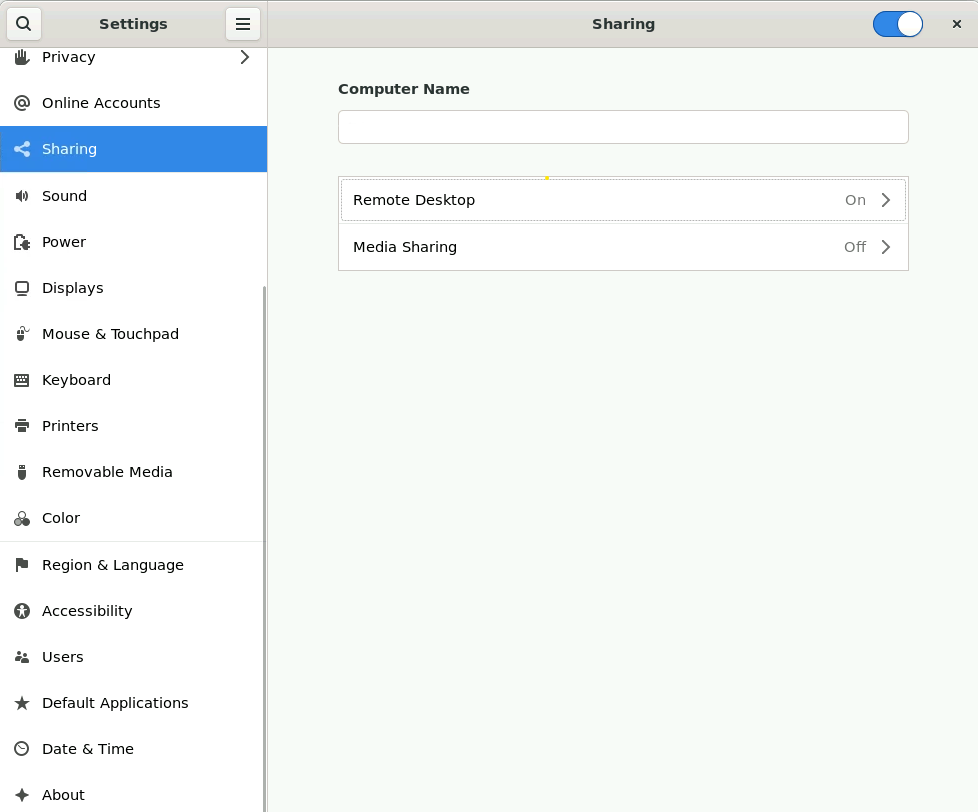Open the Media Sharing row
Viewport: 978px width, 812px height.
(x=600, y=247)
